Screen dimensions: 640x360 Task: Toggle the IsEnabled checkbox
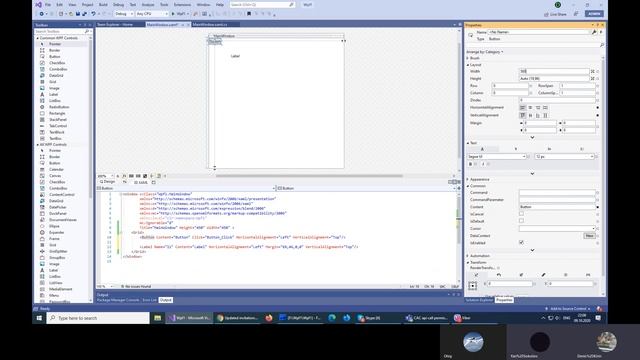coord(521,242)
